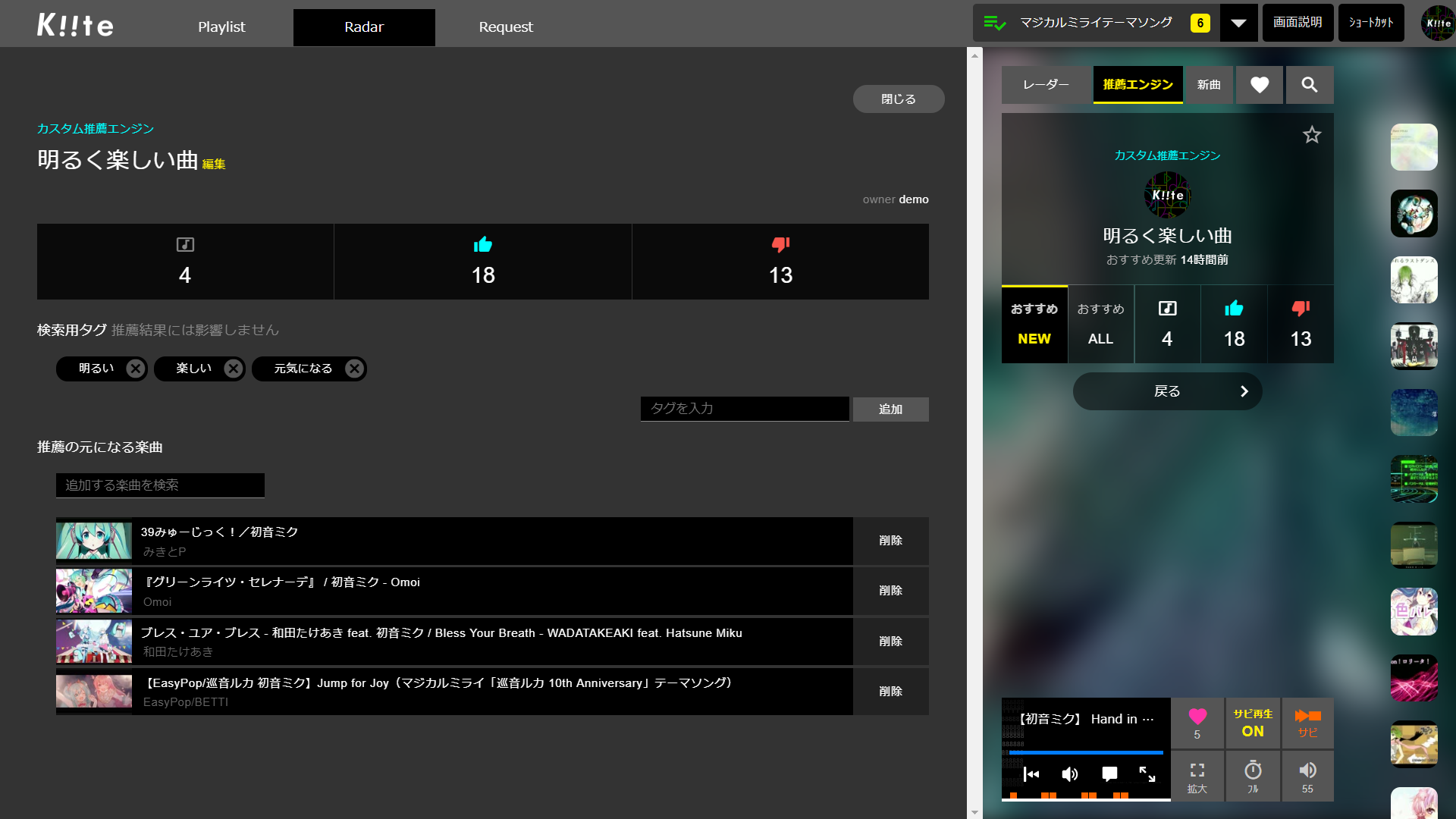Screen dimensions: 1456x819
Task: Like the current song with heart icon
Action: coord(1197,723)
